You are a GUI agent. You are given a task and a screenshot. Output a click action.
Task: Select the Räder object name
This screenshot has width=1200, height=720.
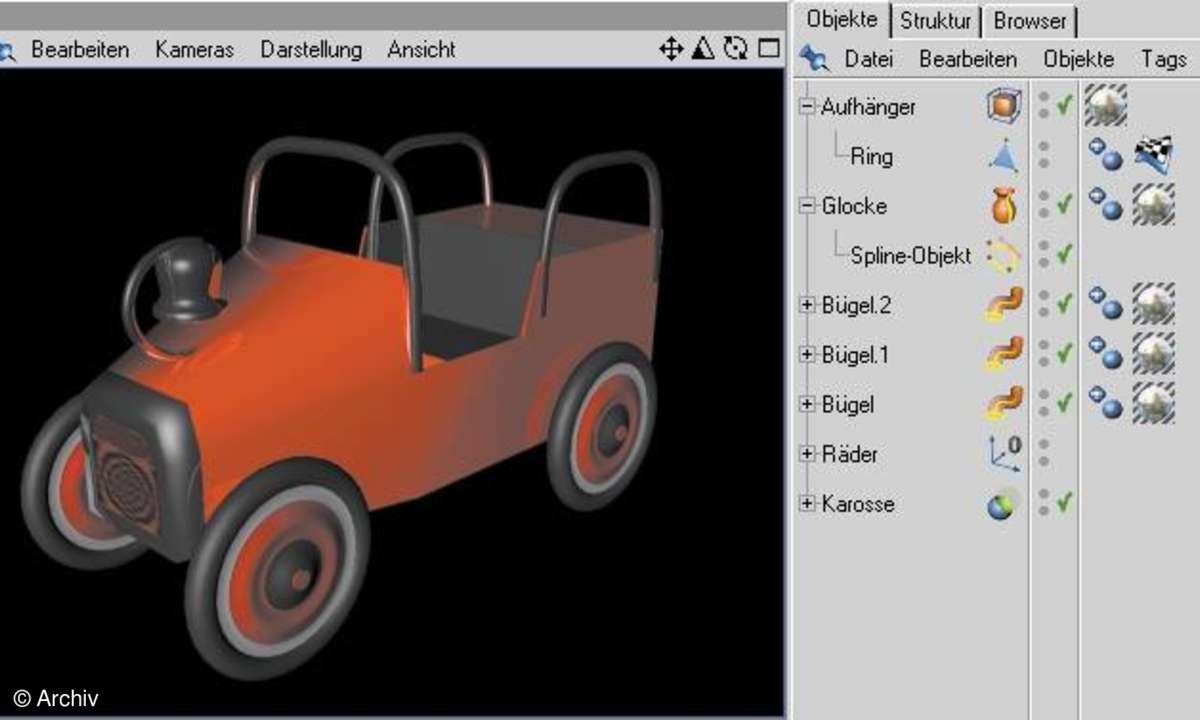coord(849,454)
